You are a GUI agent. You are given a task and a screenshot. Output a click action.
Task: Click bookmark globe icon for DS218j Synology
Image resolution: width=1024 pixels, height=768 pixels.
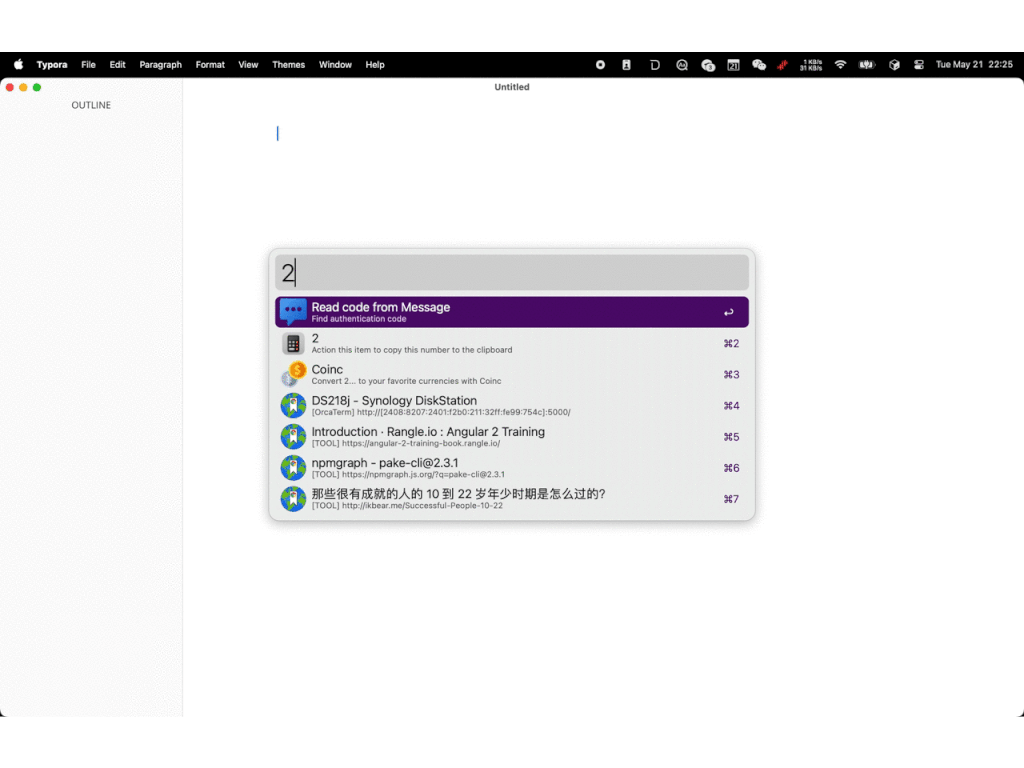(x=293, y=406)
